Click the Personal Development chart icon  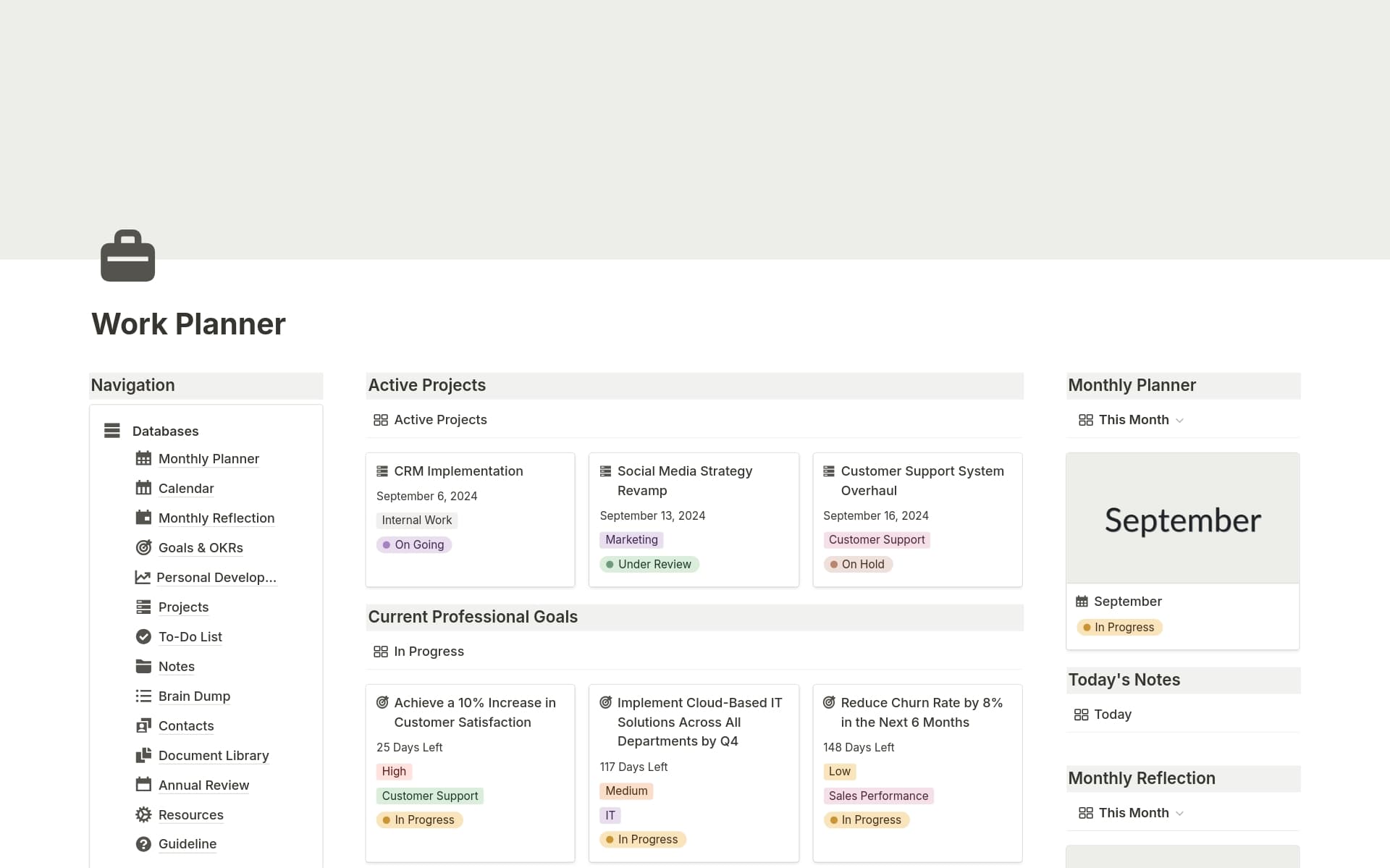(x=143, y=577)
